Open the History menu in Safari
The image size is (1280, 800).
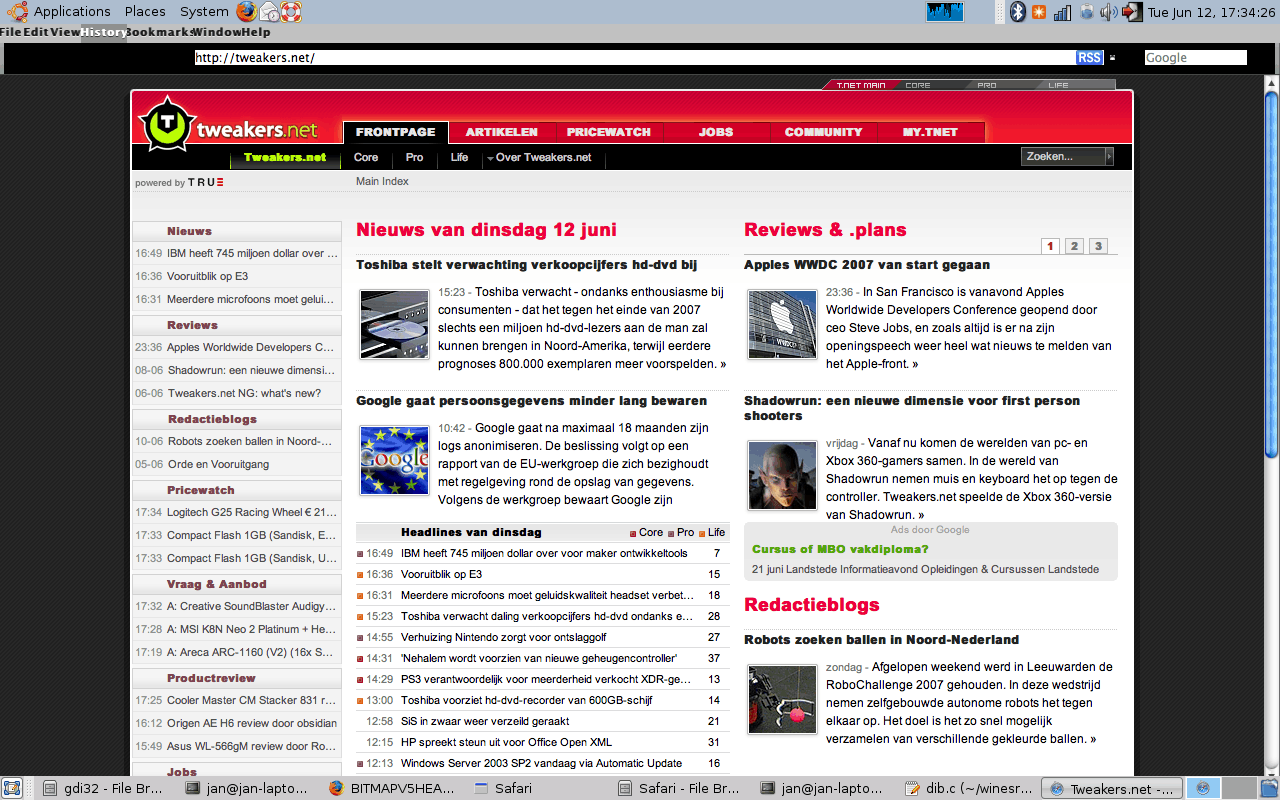pyautogui.click(x=104, y=32)
